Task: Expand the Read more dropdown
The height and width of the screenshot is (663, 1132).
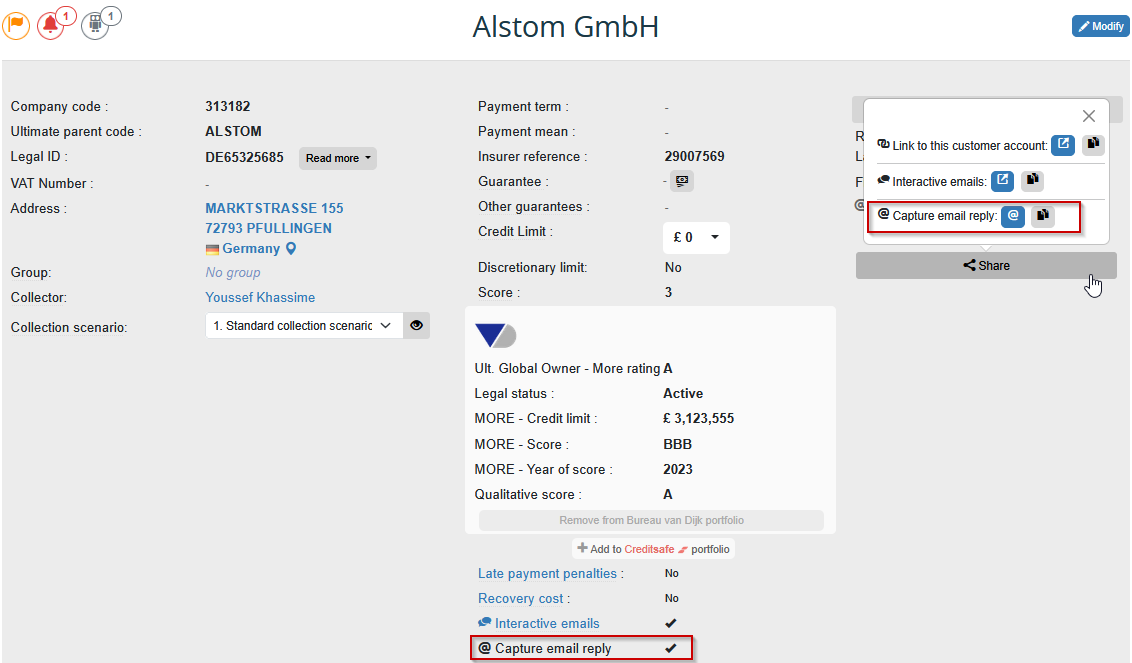Action: pos(338,158)
